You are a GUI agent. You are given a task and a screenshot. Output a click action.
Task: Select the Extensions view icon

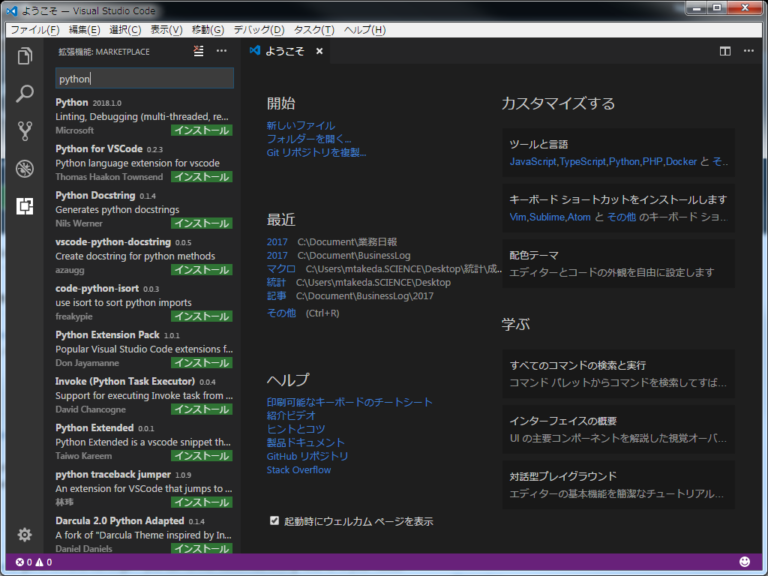click(x=24, y=206)
